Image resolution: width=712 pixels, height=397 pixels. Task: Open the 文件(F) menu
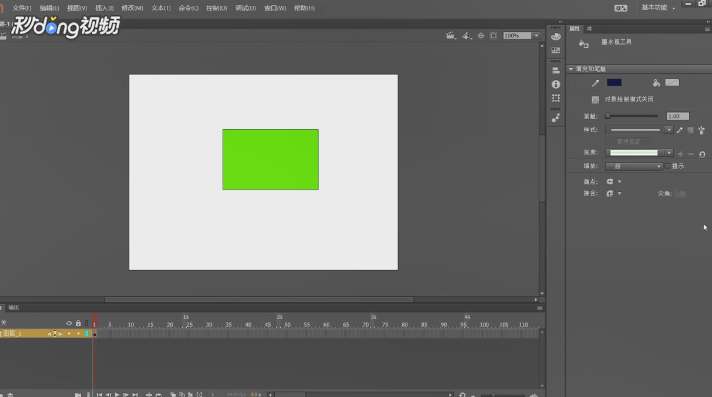(21, 8)
